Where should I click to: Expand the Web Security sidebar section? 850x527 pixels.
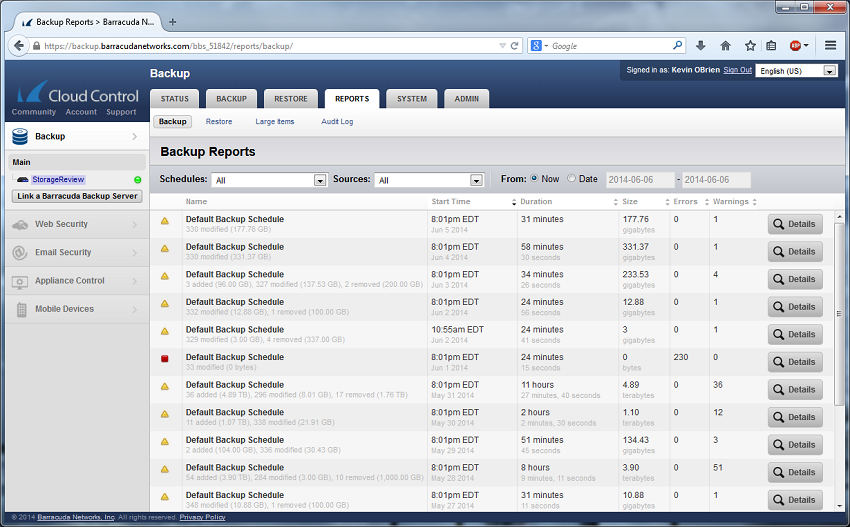click(x=134, y=224)
